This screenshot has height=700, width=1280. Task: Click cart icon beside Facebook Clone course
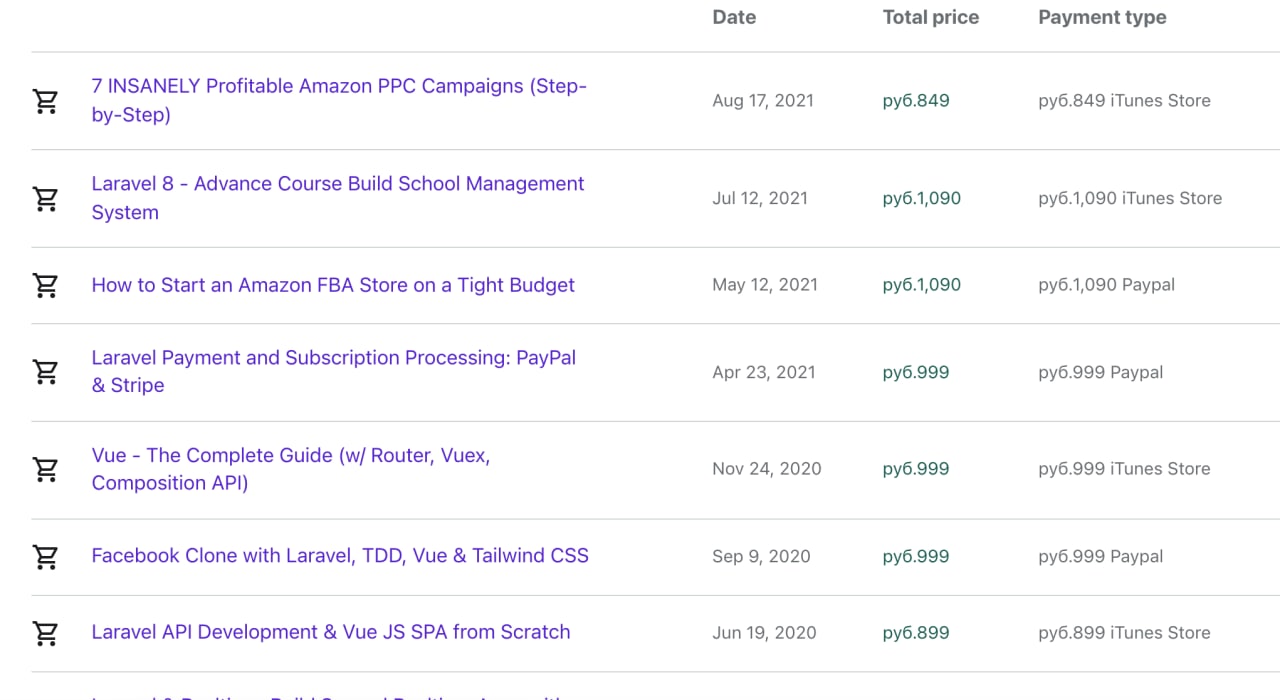coord(46,557)
